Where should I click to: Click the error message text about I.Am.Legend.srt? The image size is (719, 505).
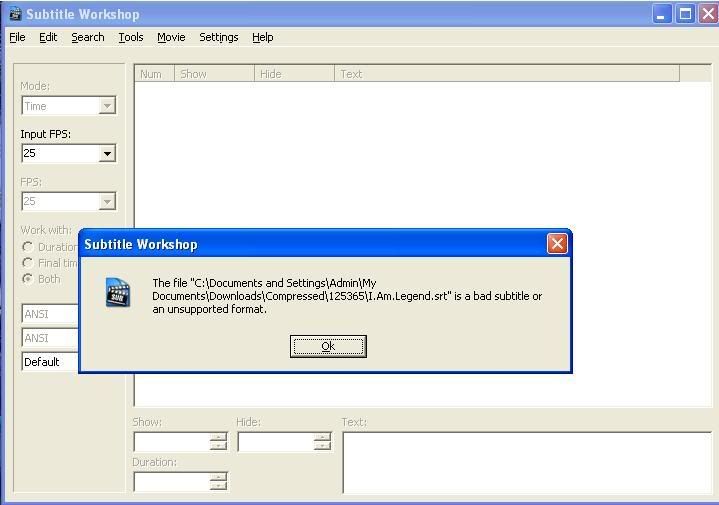[347, 296]
